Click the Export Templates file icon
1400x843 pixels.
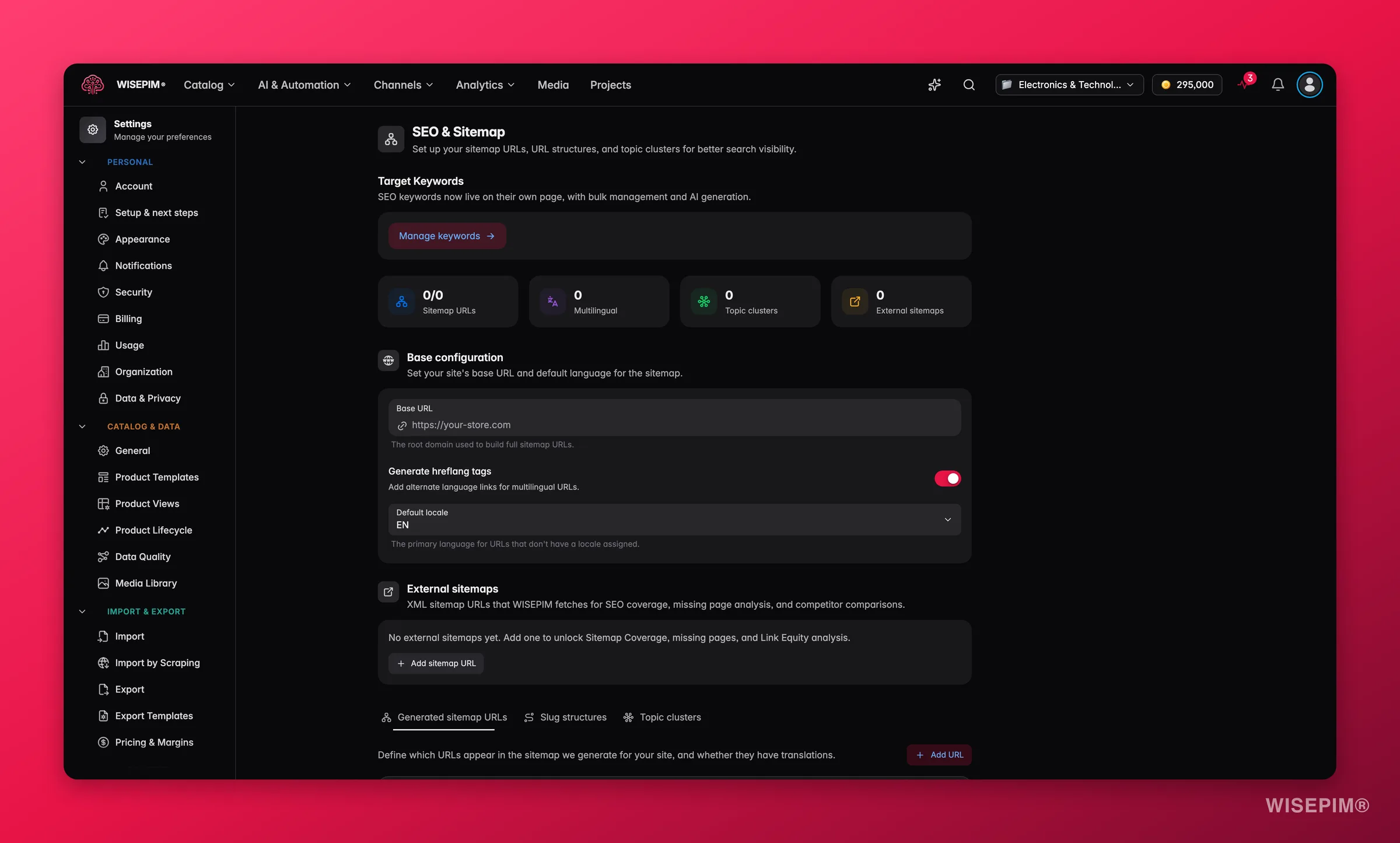coord(103,716)
